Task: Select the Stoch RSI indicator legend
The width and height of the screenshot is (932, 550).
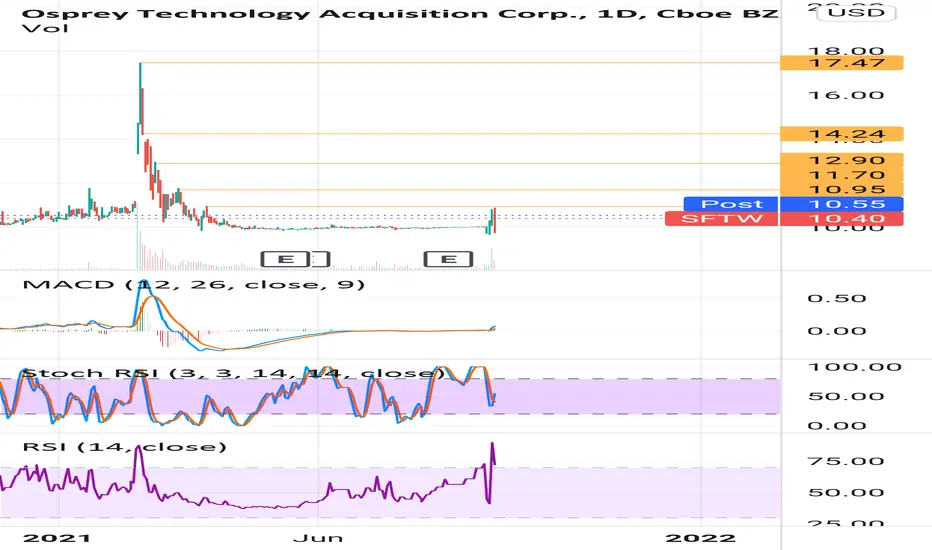Action: click(233, 373)
